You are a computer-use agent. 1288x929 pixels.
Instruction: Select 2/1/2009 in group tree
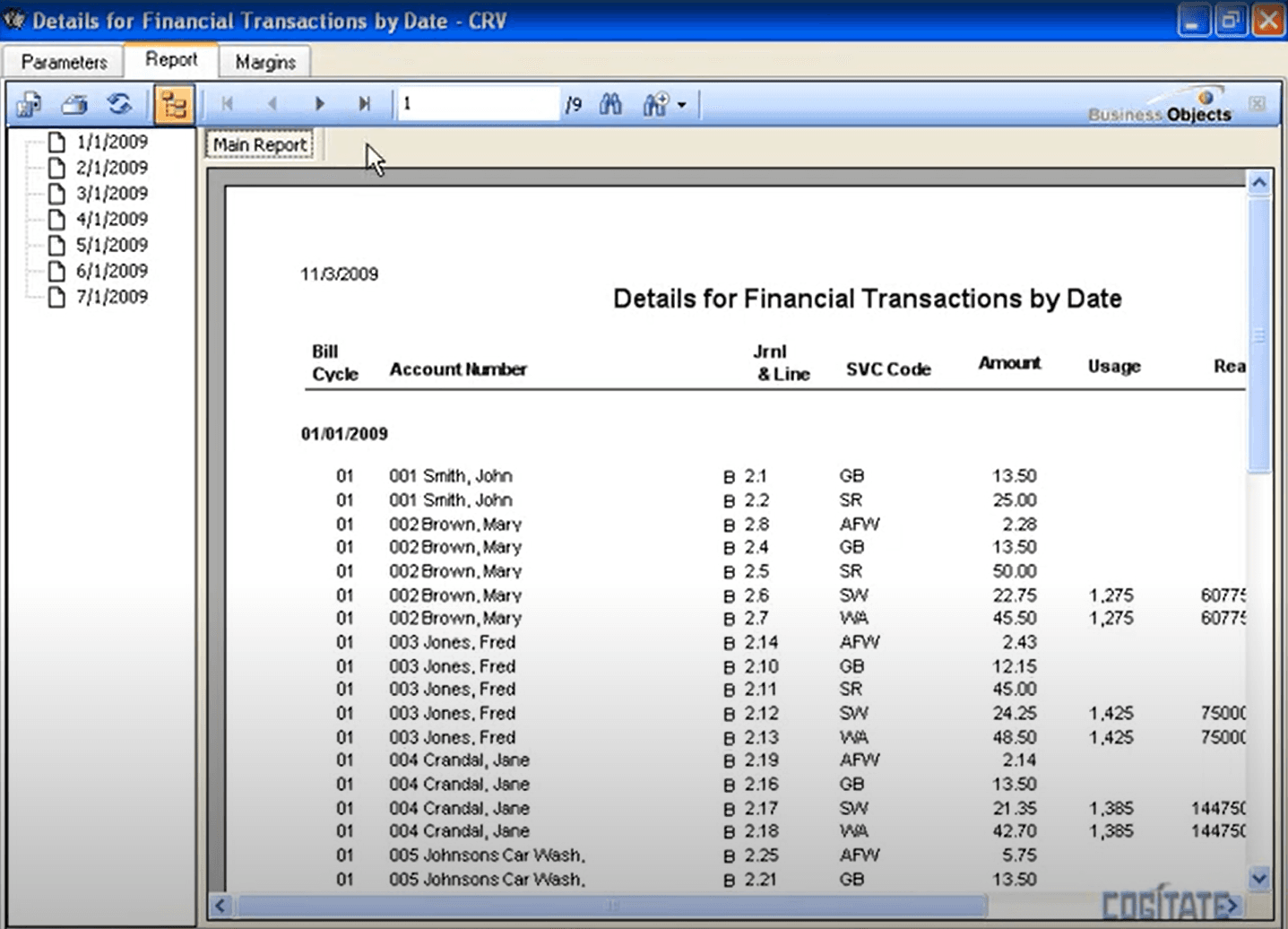(111, 168)
